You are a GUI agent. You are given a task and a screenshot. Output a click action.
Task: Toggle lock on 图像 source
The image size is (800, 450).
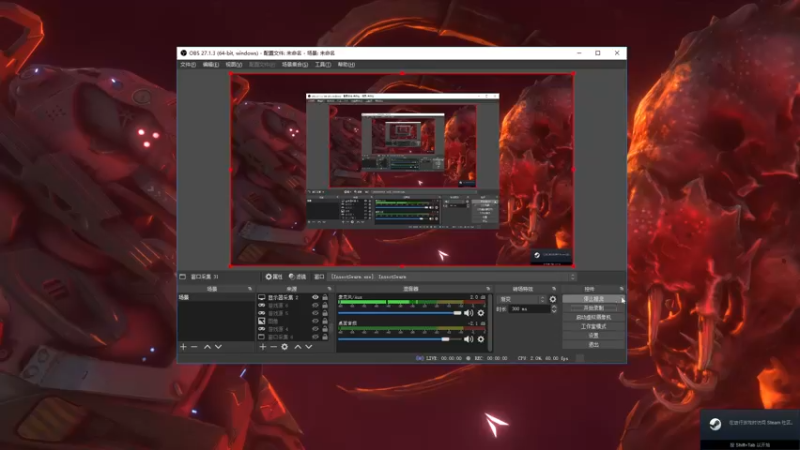325,321
